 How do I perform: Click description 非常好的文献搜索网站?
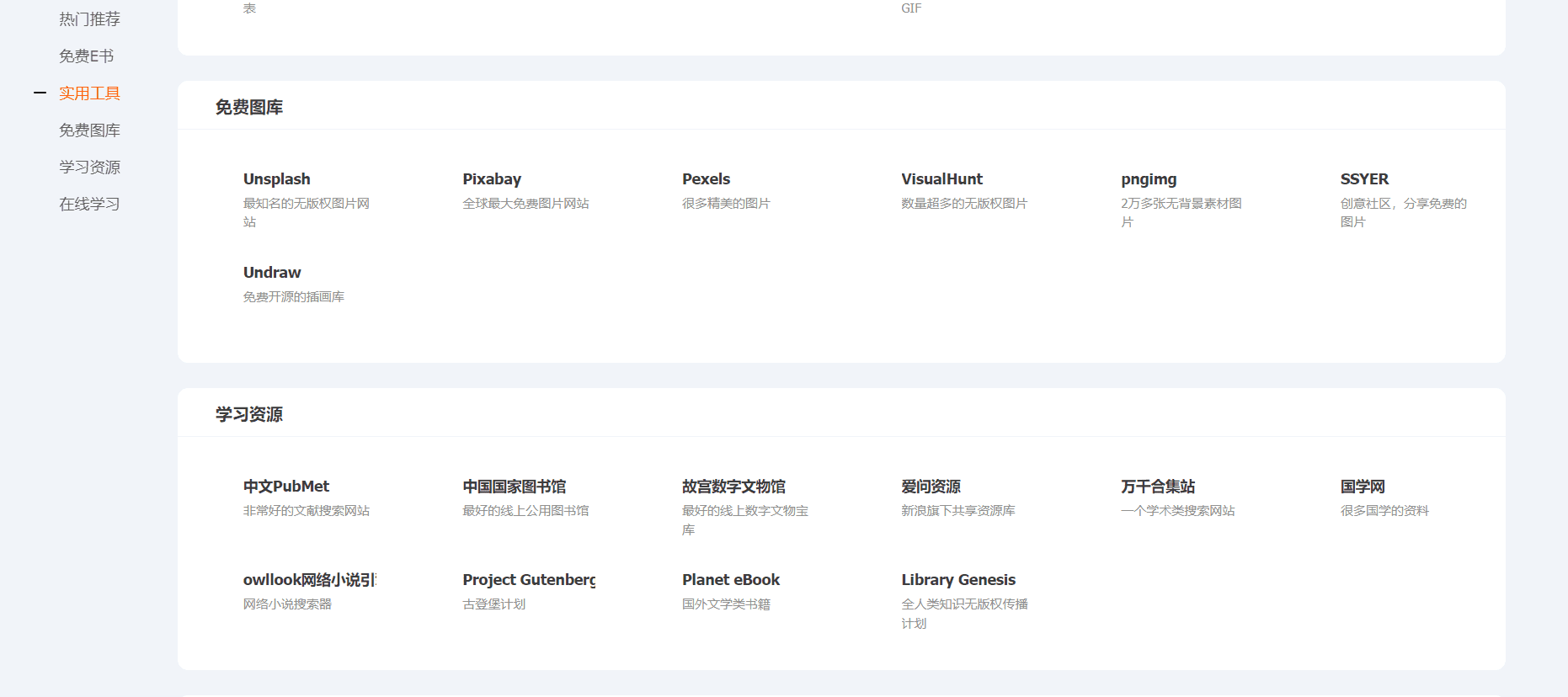(x=307, y=511)
